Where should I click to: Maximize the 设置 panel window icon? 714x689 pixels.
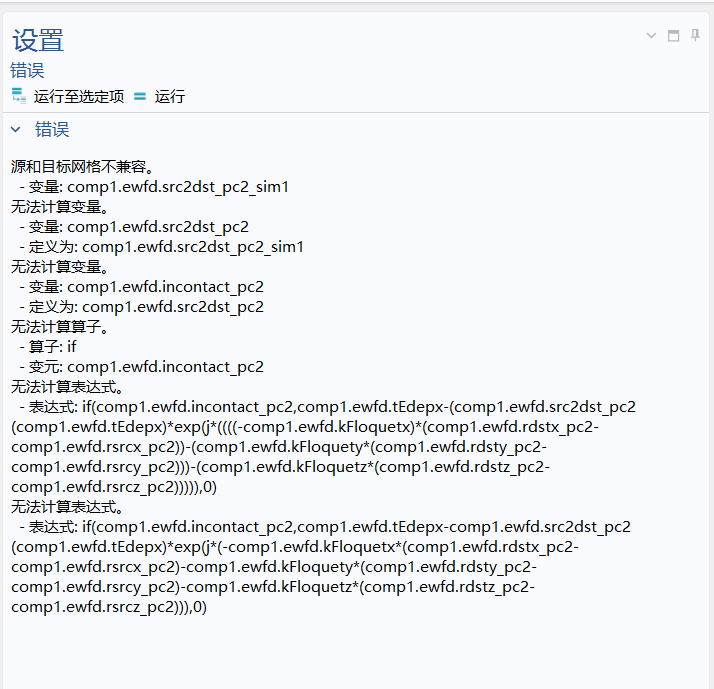[673, 36]
